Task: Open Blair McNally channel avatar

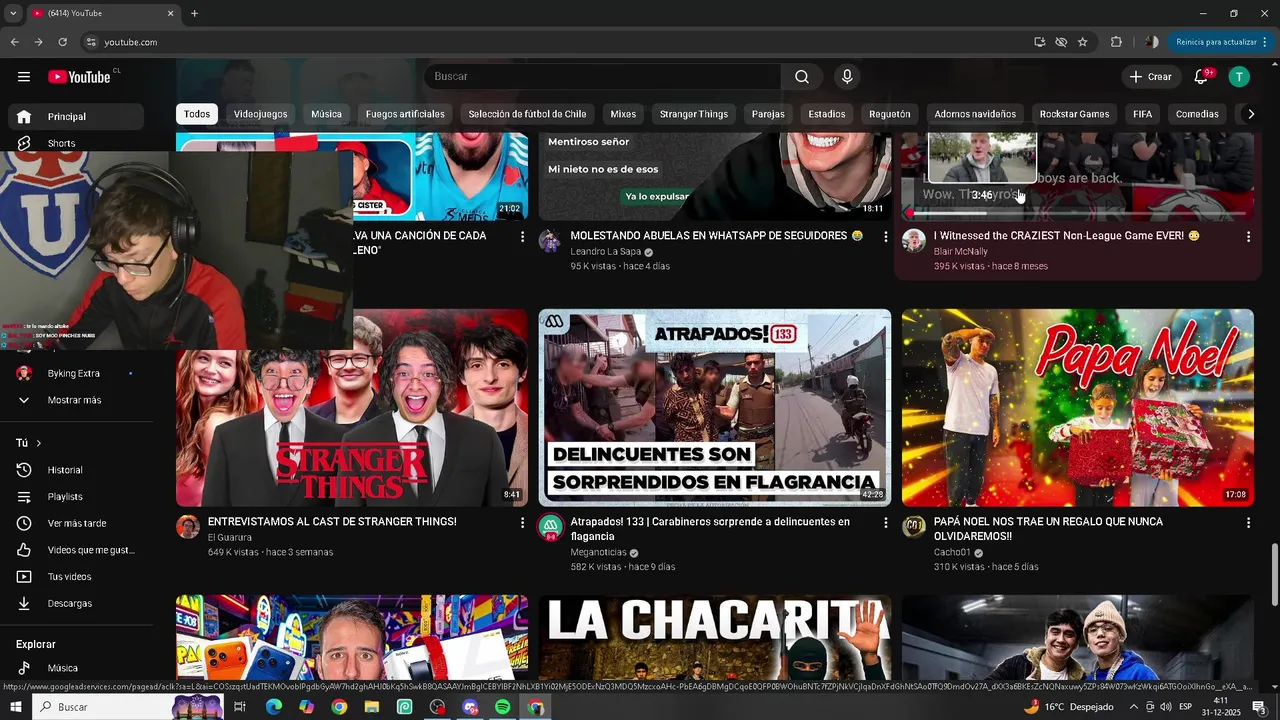Action: tap(914, 241)
